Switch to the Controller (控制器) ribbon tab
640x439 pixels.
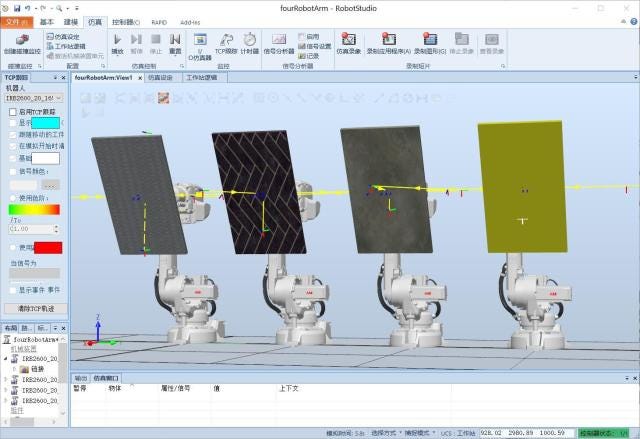126,22
